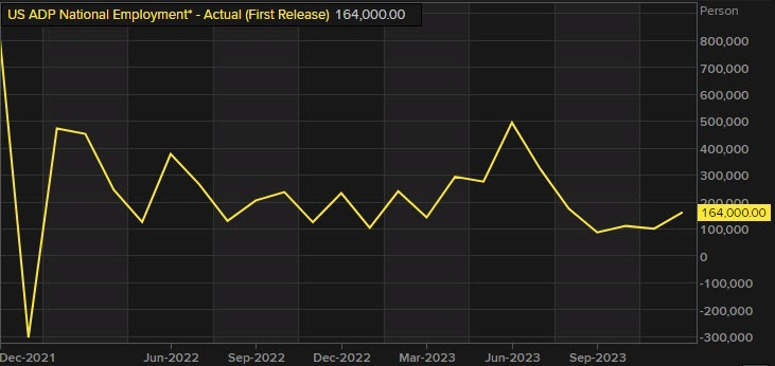This screenshot has width=775, height=366.
Task: Click the June 2023 peak on line
Action: (x=512, y=122)
